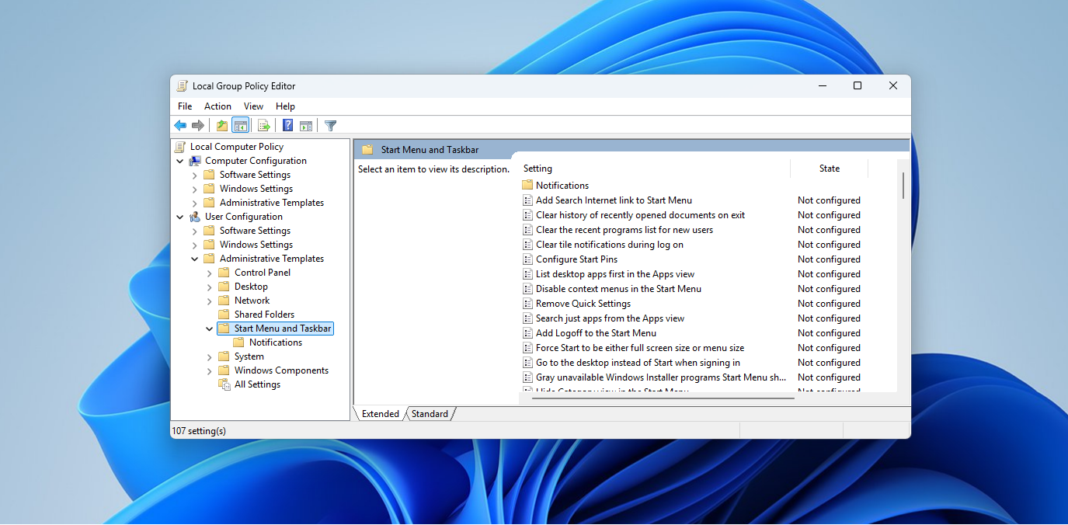Select 'Clear history of recently opened documents on exit'
Screen dimensions: 1068x525
click(640, 215)
